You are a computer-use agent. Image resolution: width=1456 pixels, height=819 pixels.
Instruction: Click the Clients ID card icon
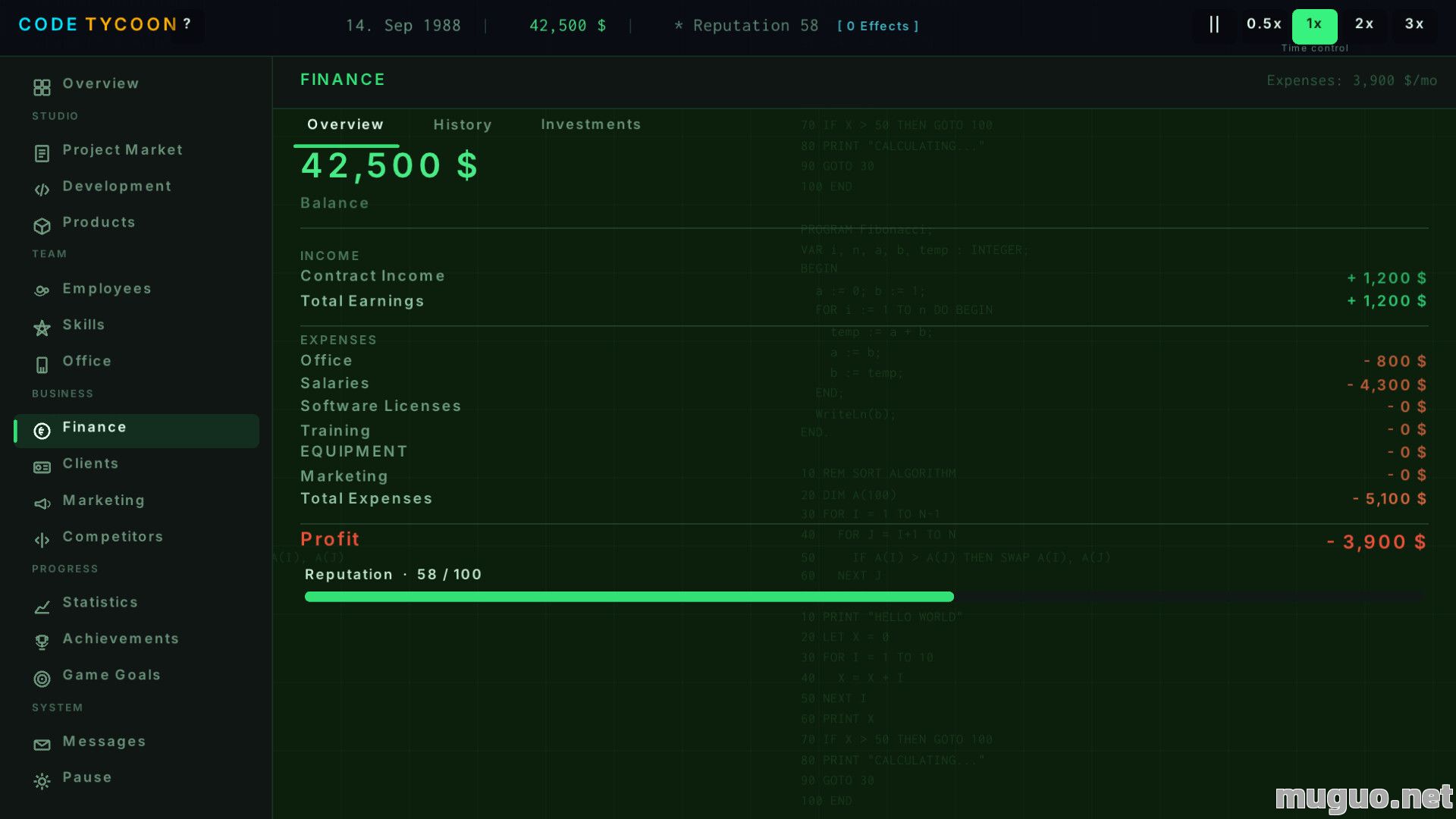42,468
